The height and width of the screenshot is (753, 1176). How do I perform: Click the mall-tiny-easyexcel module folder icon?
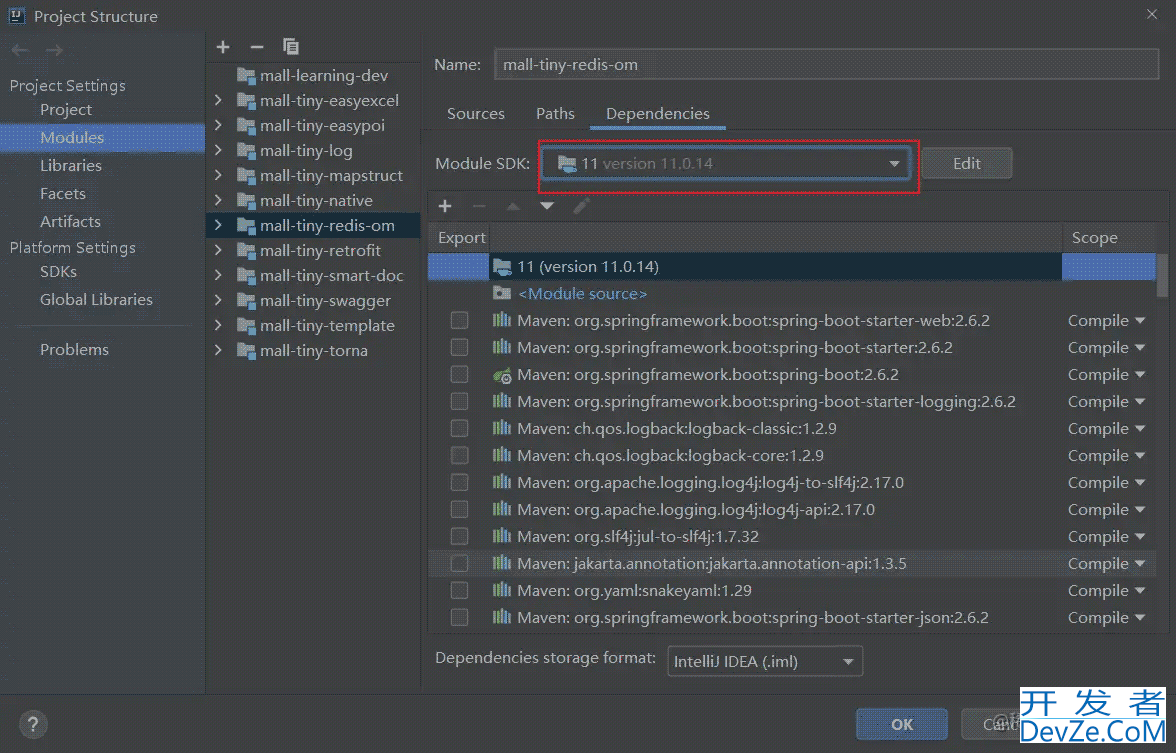(246, 100)
